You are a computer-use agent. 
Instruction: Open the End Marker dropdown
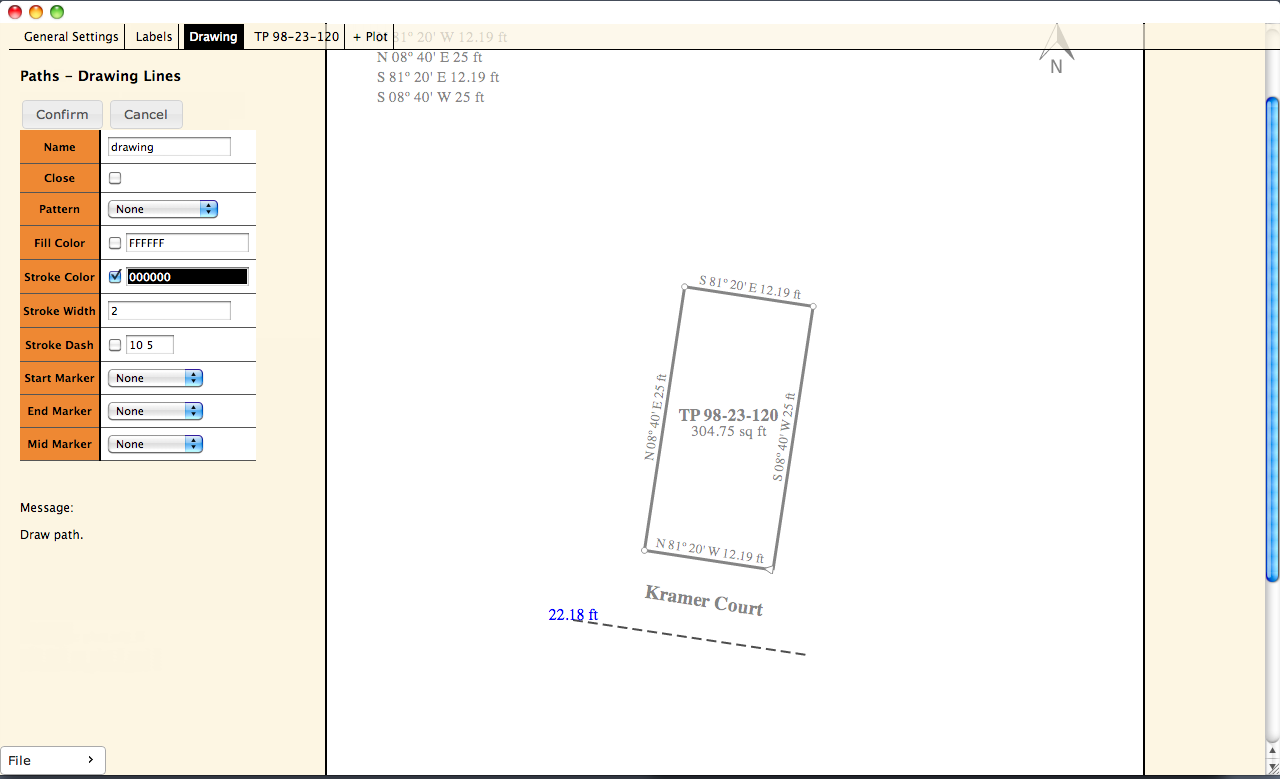coord(155,410)
